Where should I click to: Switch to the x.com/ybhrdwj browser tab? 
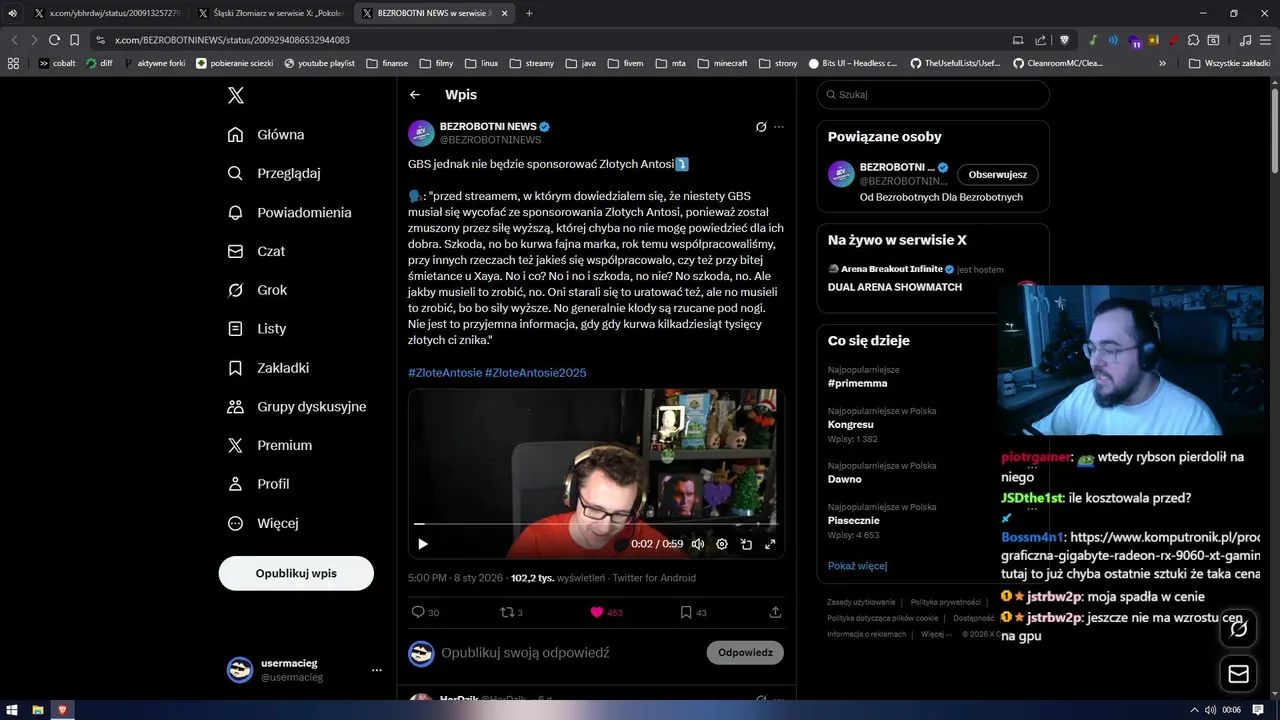tap(106, 13)
